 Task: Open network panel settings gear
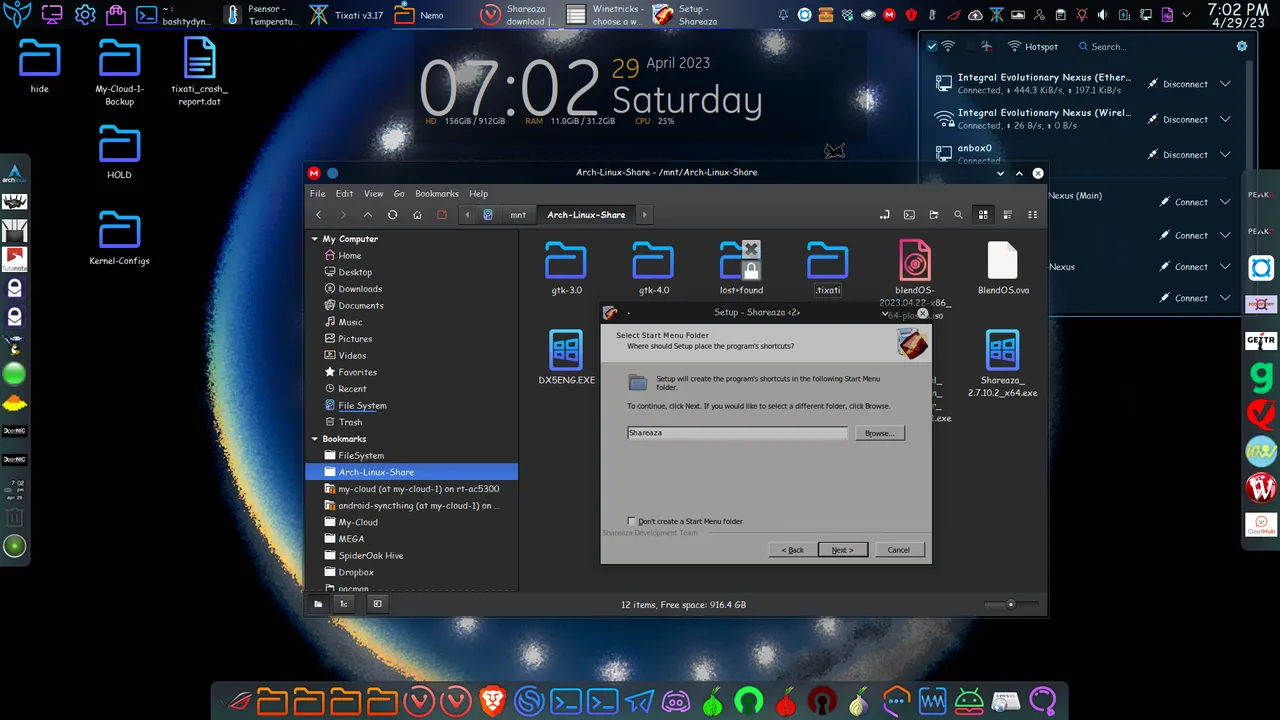[x=1242, y=47]
